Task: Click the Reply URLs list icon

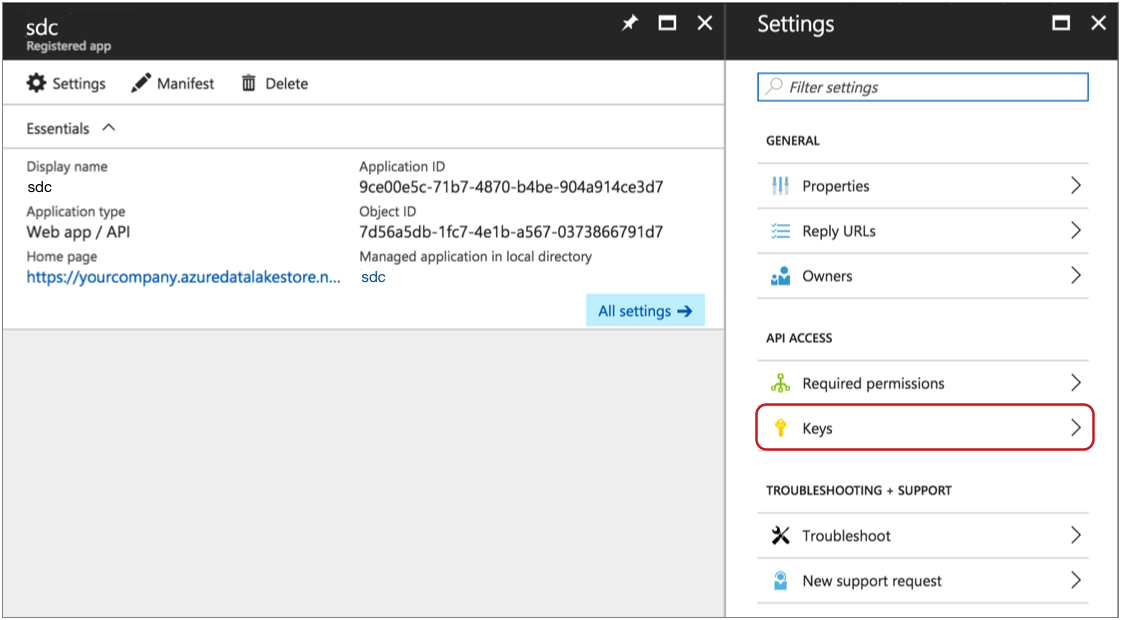Action: coord(780,231)
